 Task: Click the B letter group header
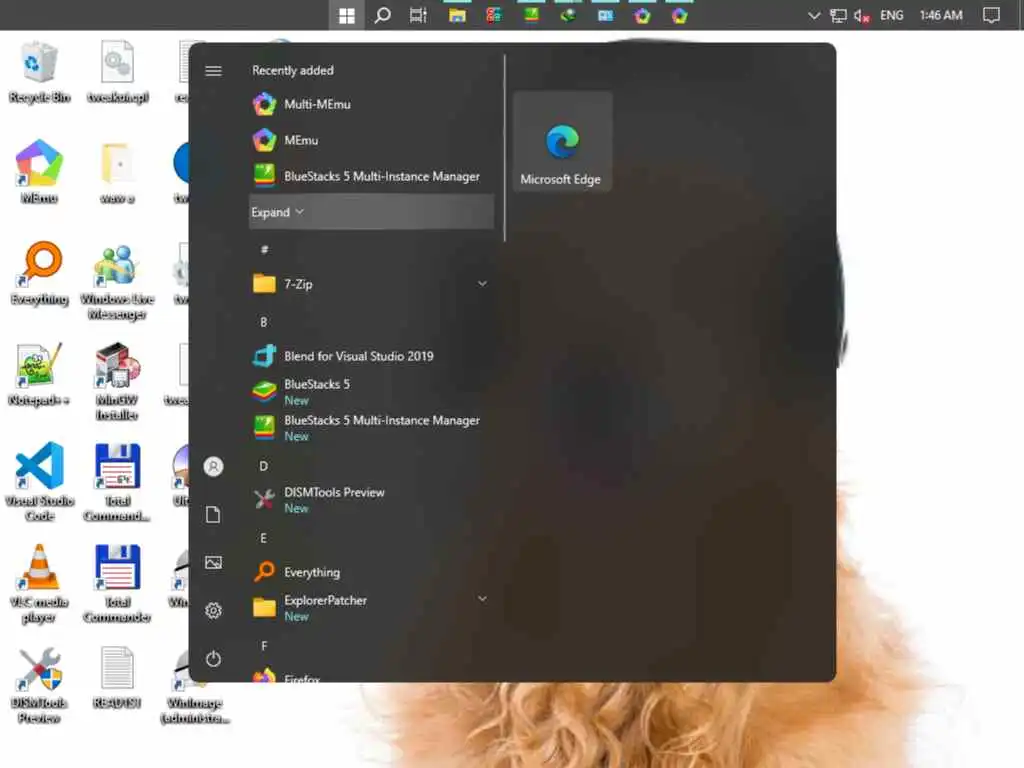(x=264, y=322)
